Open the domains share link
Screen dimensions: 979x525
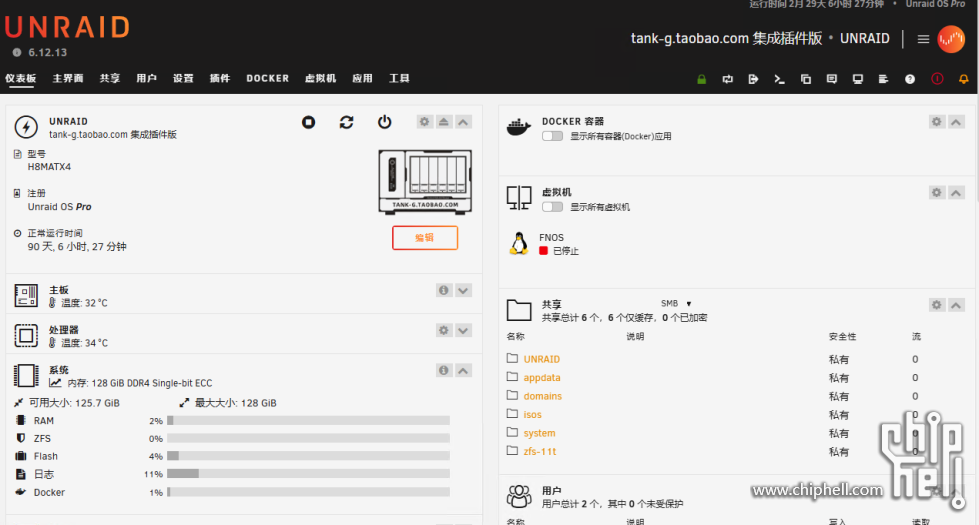click(x=543, y=396)
